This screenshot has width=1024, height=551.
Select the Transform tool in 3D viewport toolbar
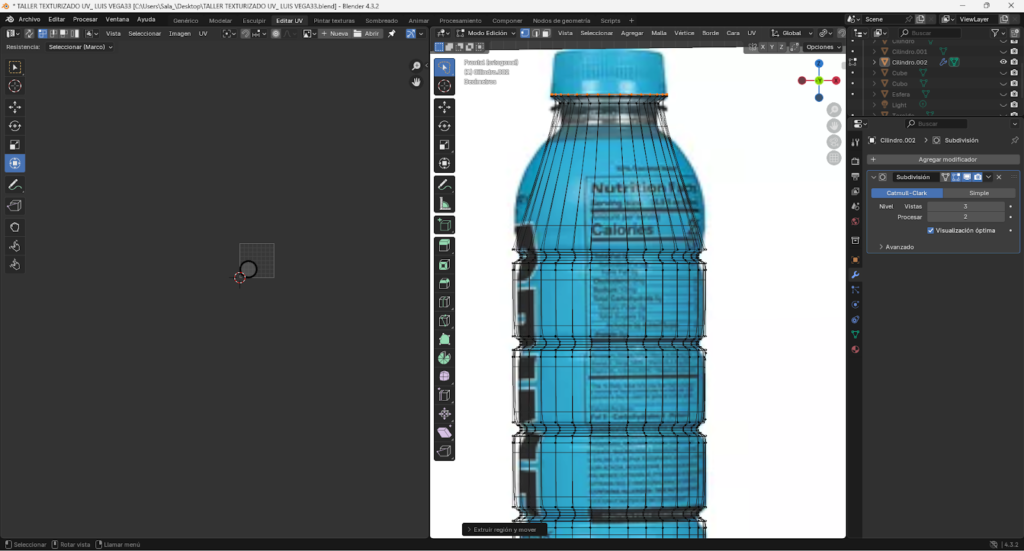(445, 163)
